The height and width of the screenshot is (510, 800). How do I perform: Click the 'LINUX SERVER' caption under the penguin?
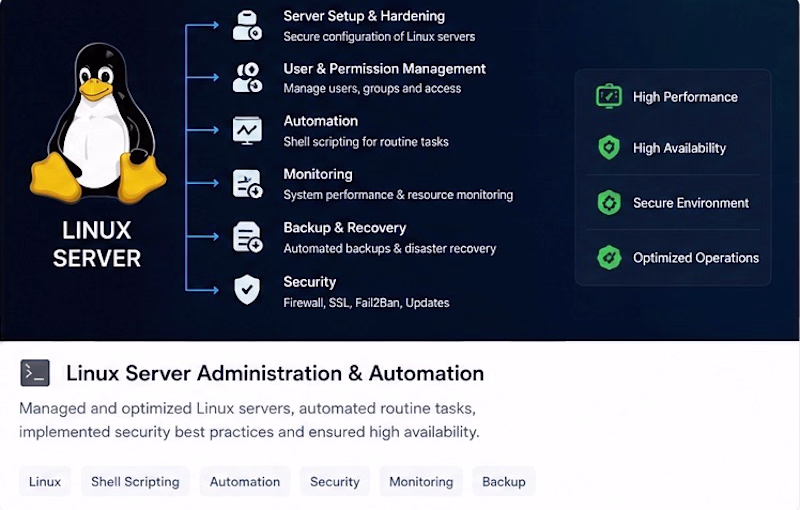click(97, 244)
